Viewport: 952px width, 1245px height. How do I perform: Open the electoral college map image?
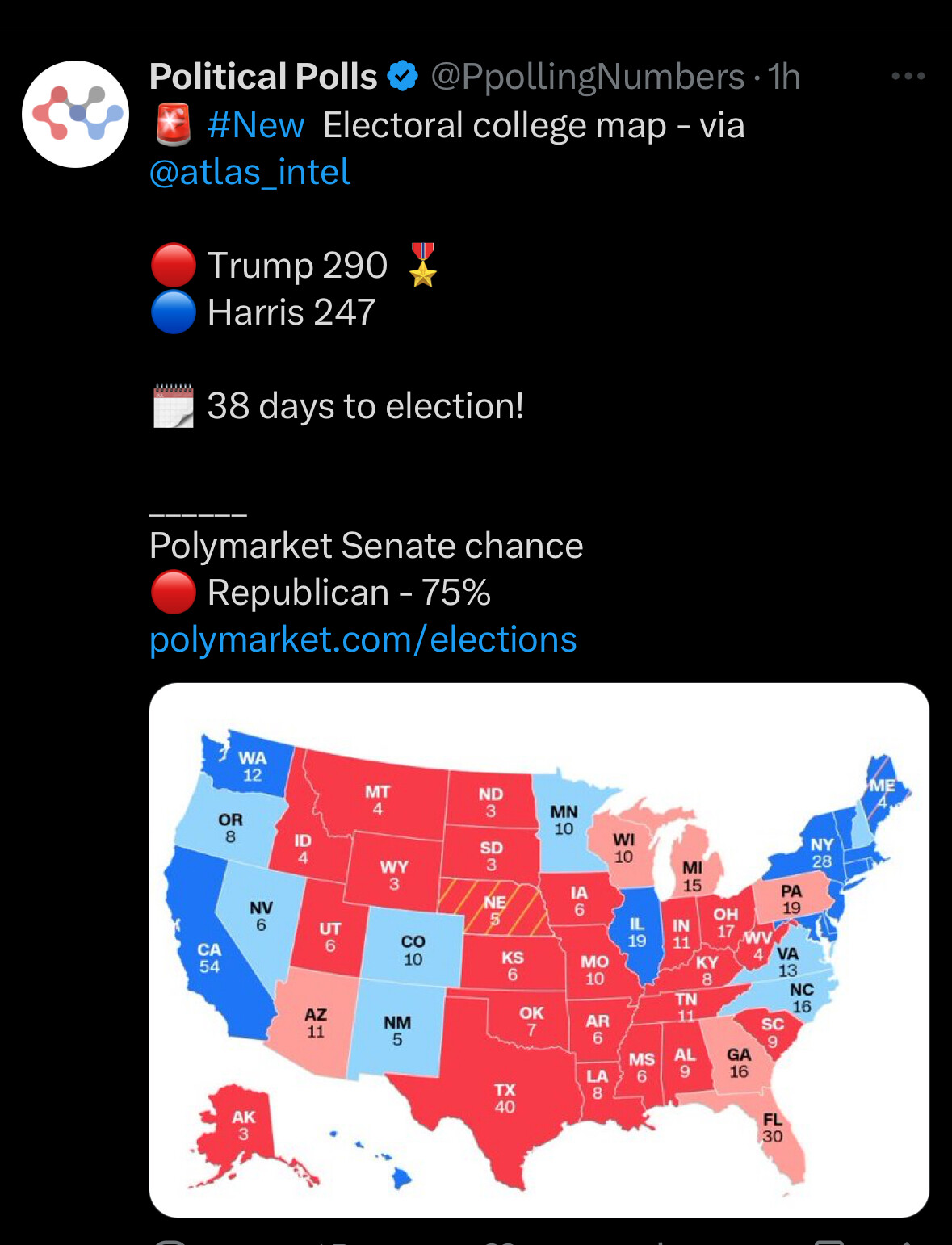click(x=539, y=950)
